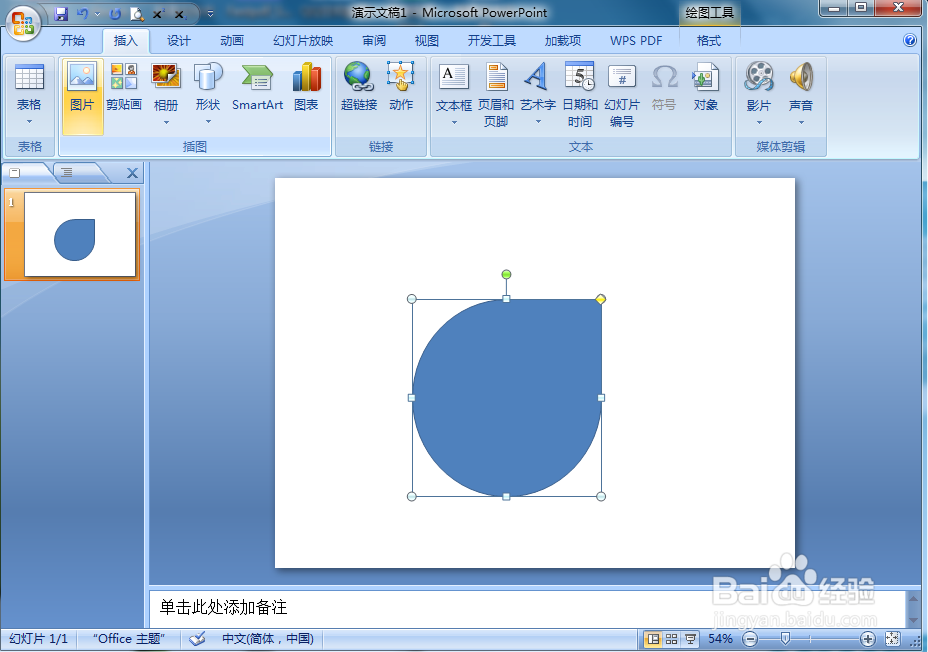This screenshot has width=928, height=652.
Task: Open the Office button menu
Action: (x=24, y=24)
